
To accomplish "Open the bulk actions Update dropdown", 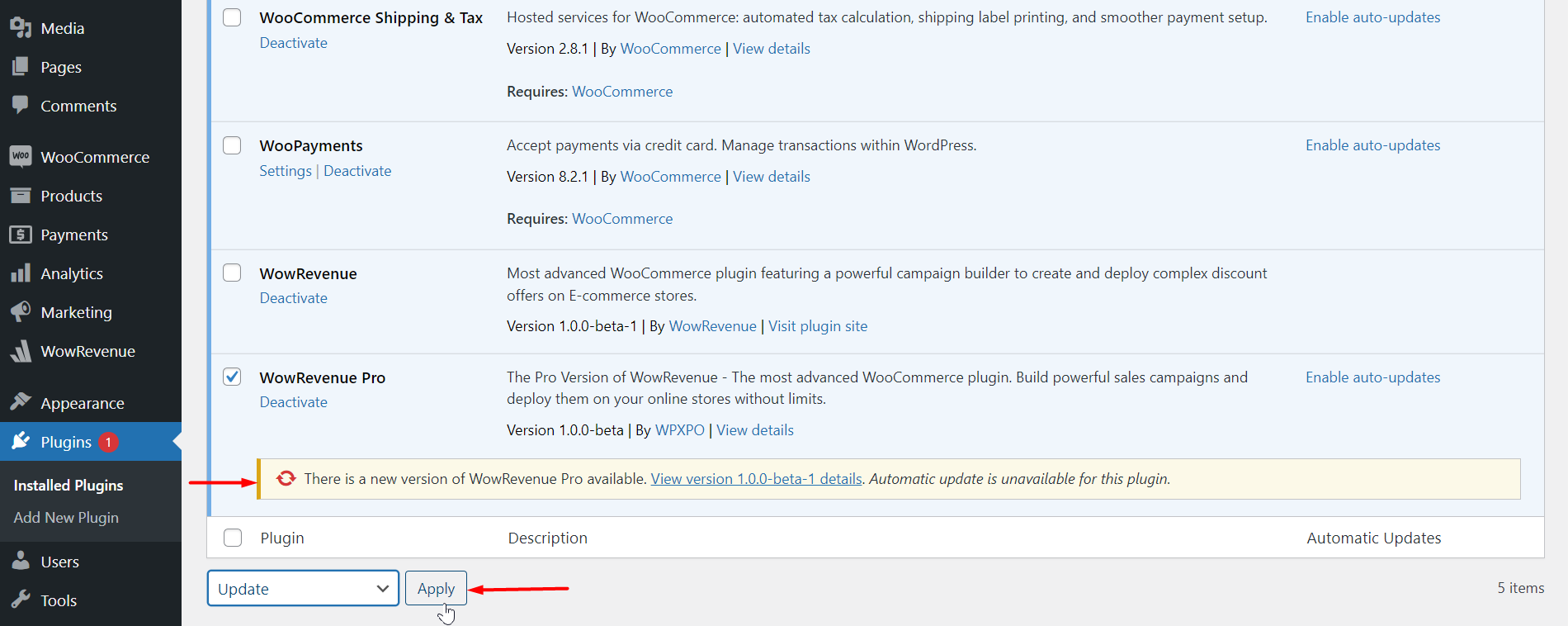I will [x=303, y=588].
